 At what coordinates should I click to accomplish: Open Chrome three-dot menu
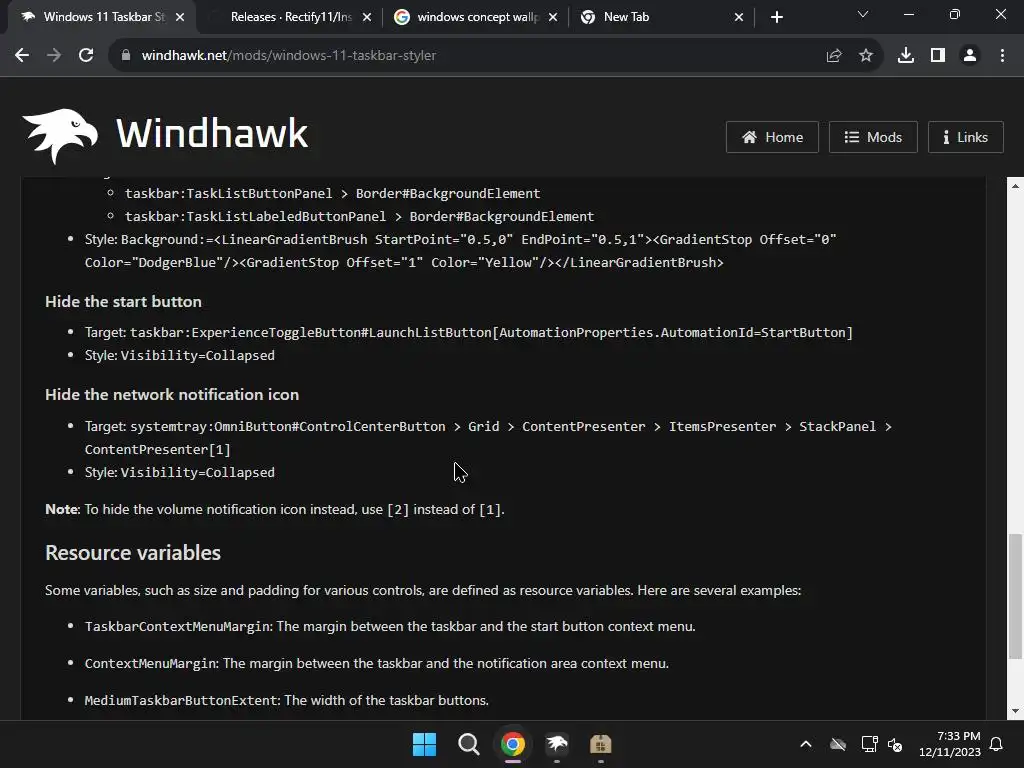[x=1002, y=56]
